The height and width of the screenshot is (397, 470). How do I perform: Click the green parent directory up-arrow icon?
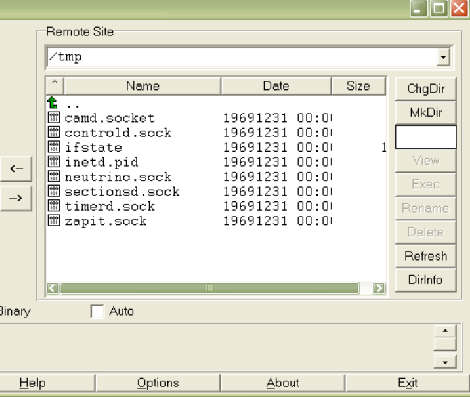(52, 103)
